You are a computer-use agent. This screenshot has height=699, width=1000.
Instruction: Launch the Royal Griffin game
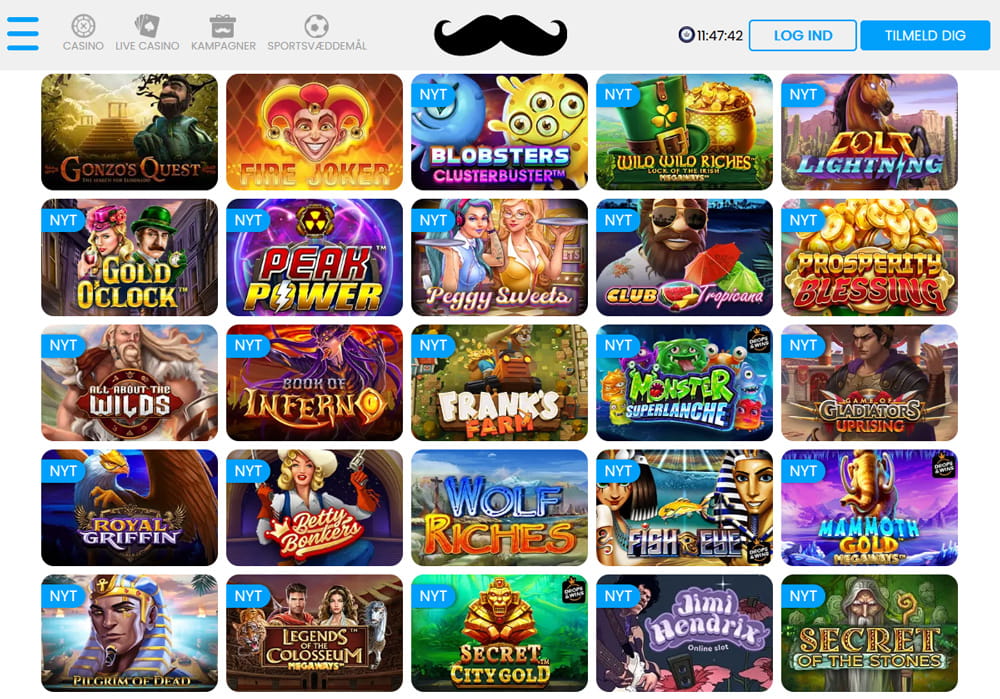point(129,508)
